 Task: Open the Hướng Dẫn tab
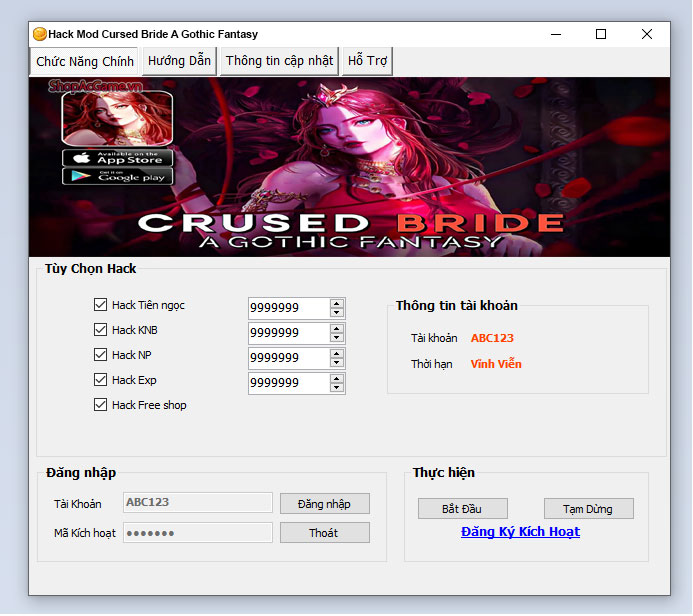[x=179, y=61]
